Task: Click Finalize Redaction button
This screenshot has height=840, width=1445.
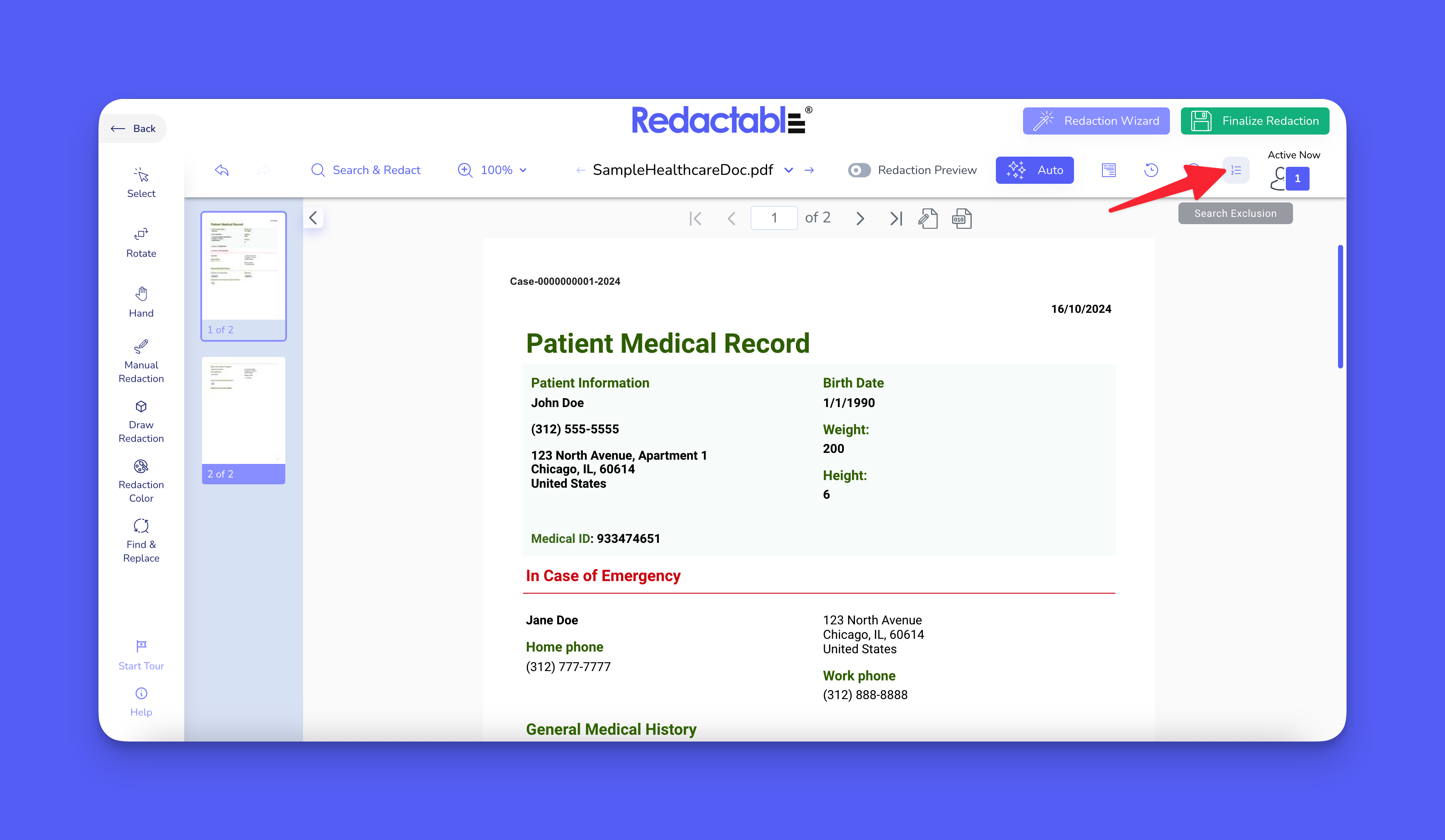Action: [x=1255, y=121]
